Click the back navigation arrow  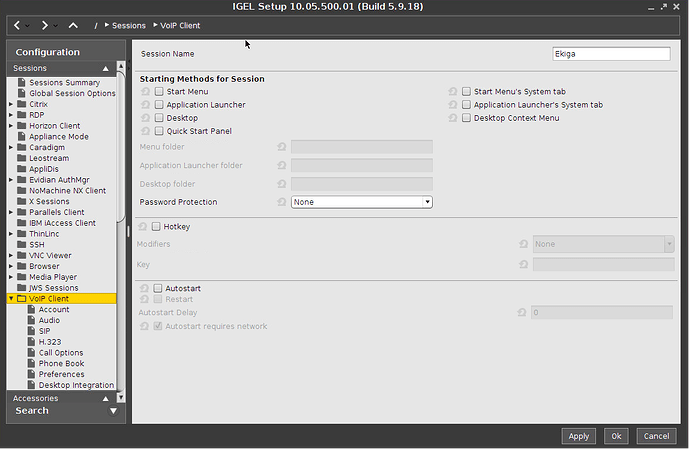(x=17, y=24)
